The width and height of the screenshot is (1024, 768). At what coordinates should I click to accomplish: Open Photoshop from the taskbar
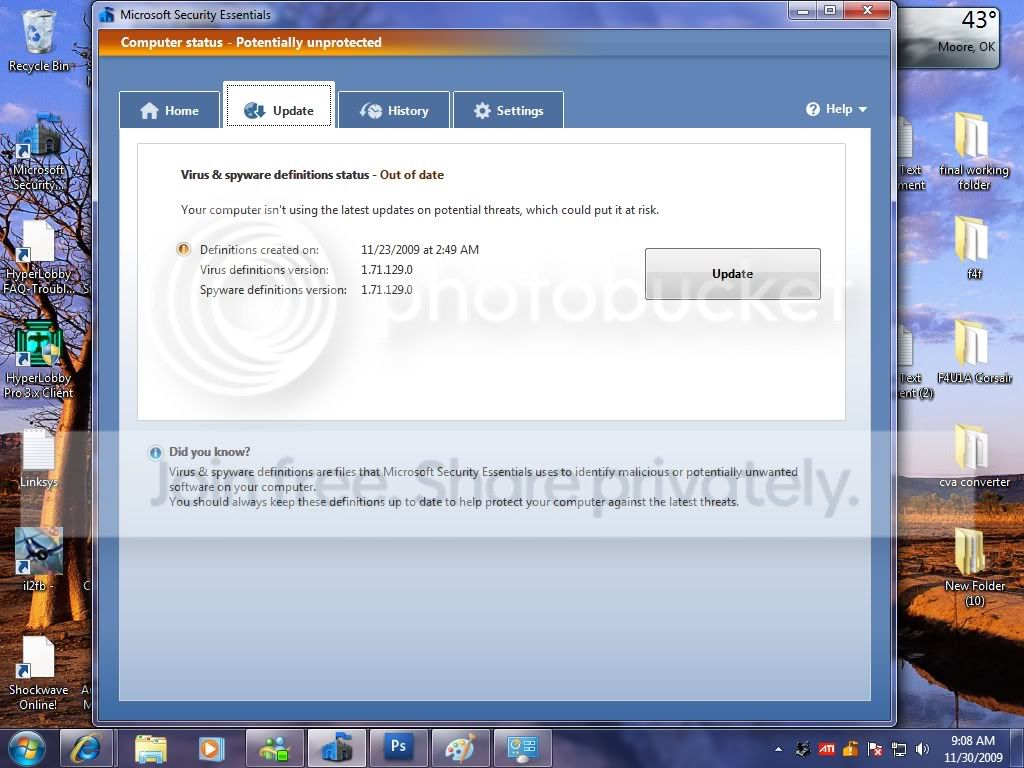coord(398,748)
